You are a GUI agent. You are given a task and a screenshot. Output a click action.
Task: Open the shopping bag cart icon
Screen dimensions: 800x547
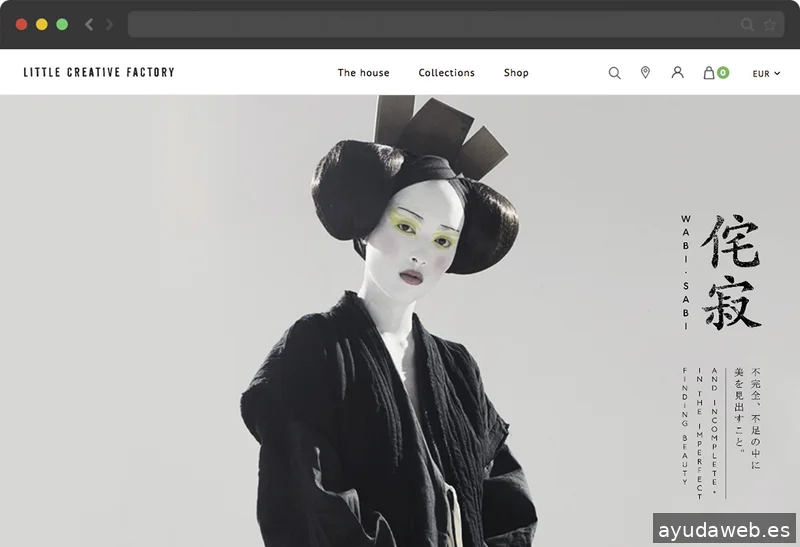pos(709,72)
